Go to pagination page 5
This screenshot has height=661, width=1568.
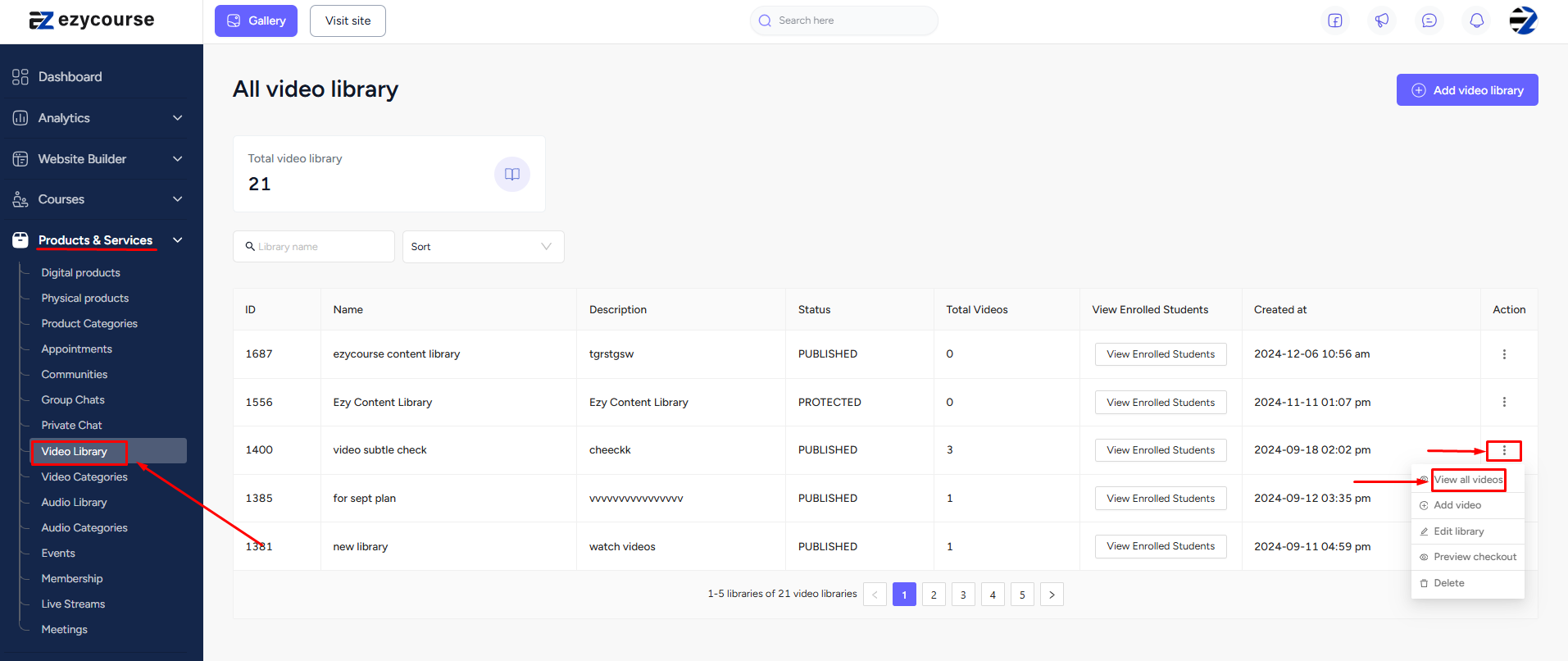[1022, 595]
